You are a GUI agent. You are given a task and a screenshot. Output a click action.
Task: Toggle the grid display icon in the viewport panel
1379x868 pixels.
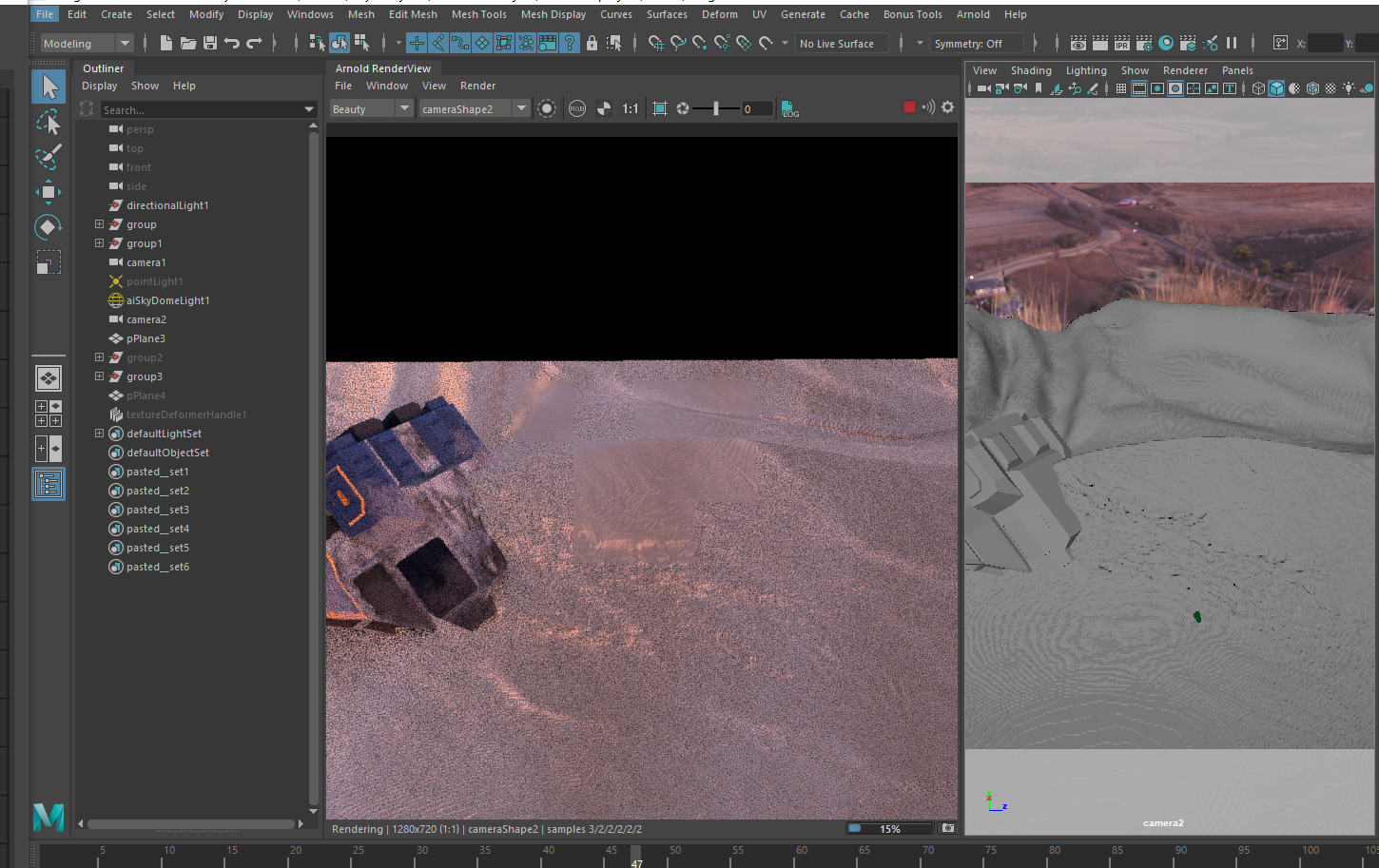[x=1122, y=88]
